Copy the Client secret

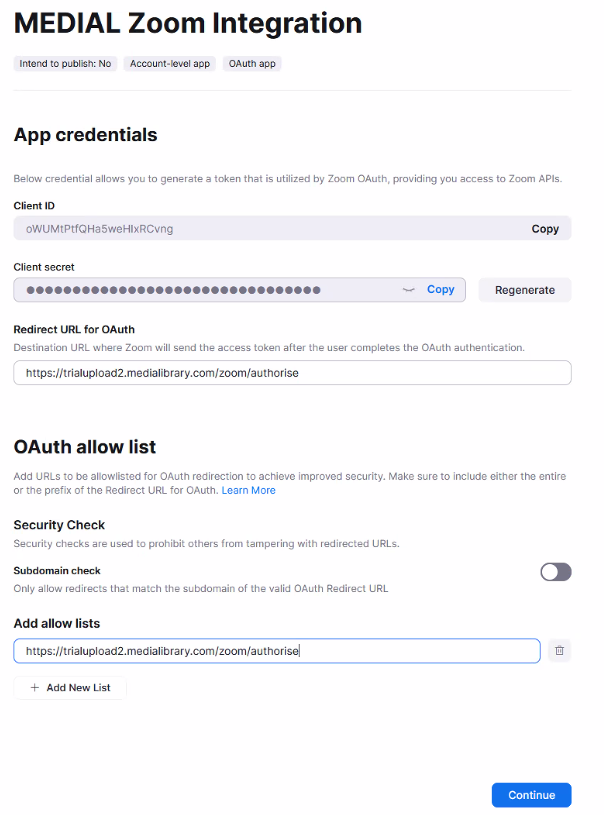pyautogui.click(x=440, y=290)
